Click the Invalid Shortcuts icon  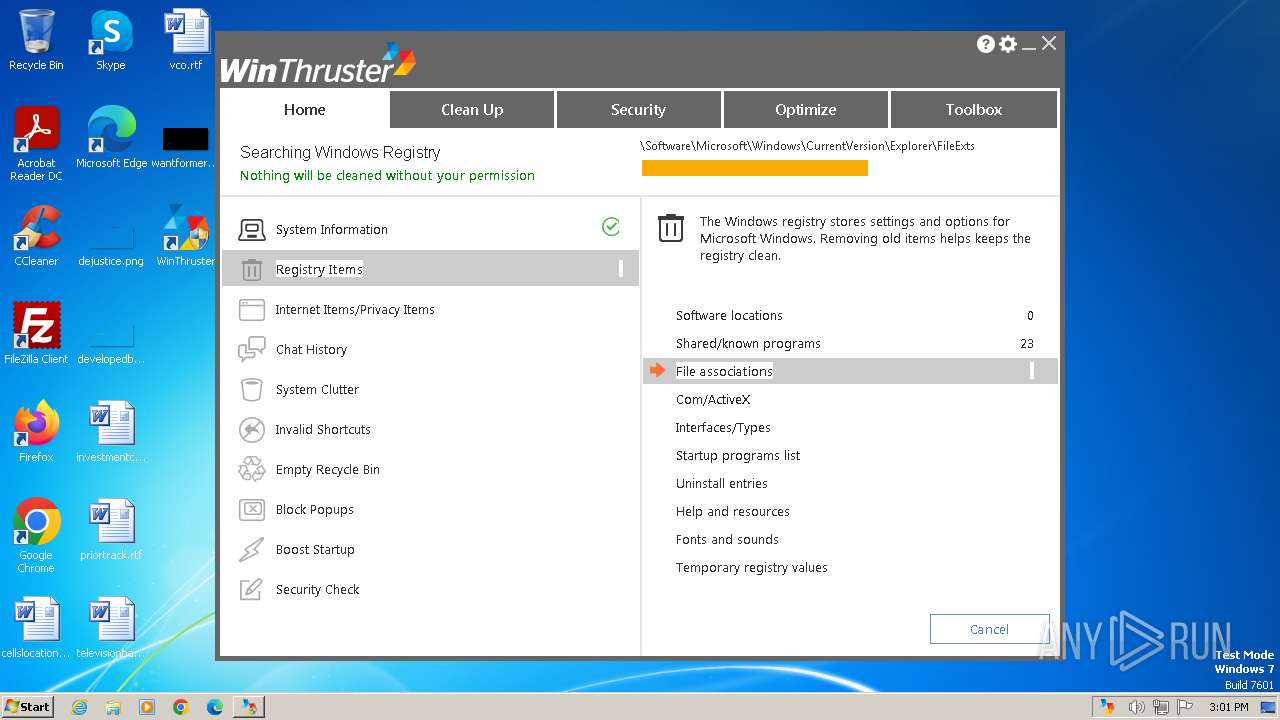pyautogui.click(x=251, y=430)
